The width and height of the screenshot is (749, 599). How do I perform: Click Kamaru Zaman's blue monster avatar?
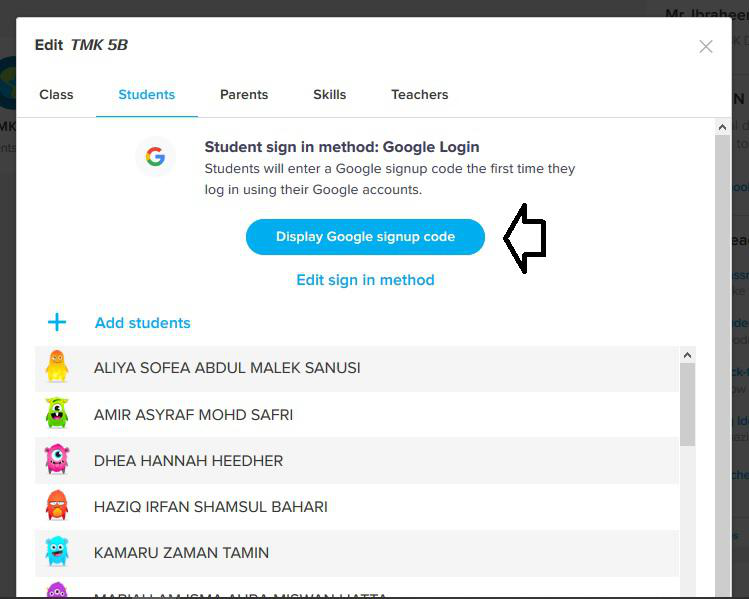tap(57, 552)
